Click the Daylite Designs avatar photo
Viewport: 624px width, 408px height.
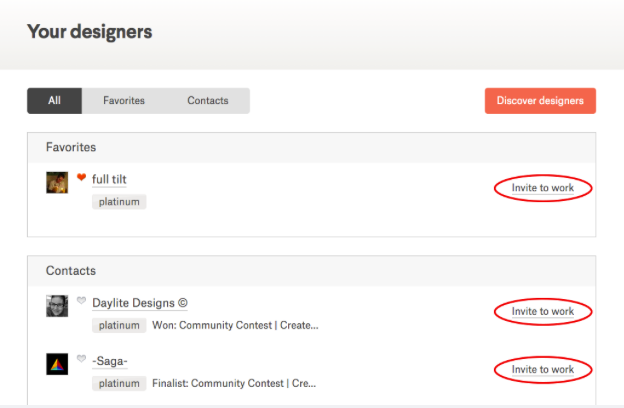click(x=57, y=305)
